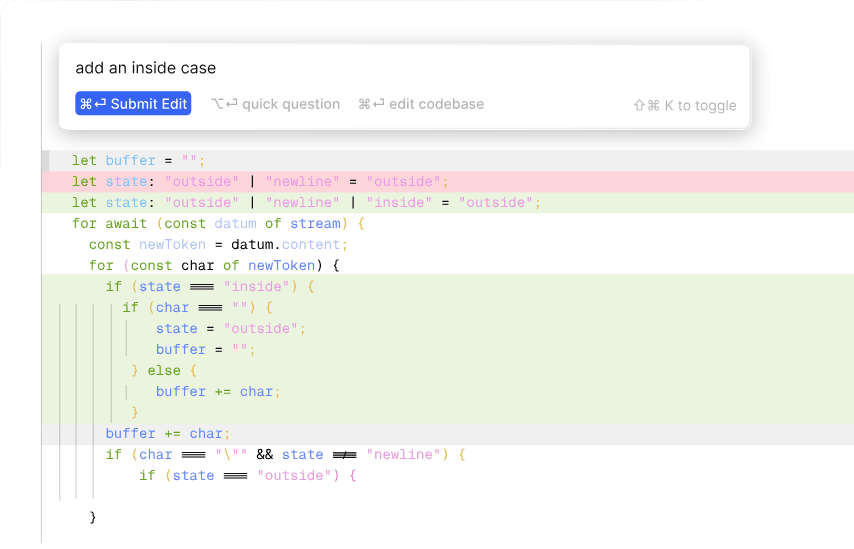Click the Submit Edit button
This screenshot has height=549, width=854.
pyautogui.click(x=133, y=104)
